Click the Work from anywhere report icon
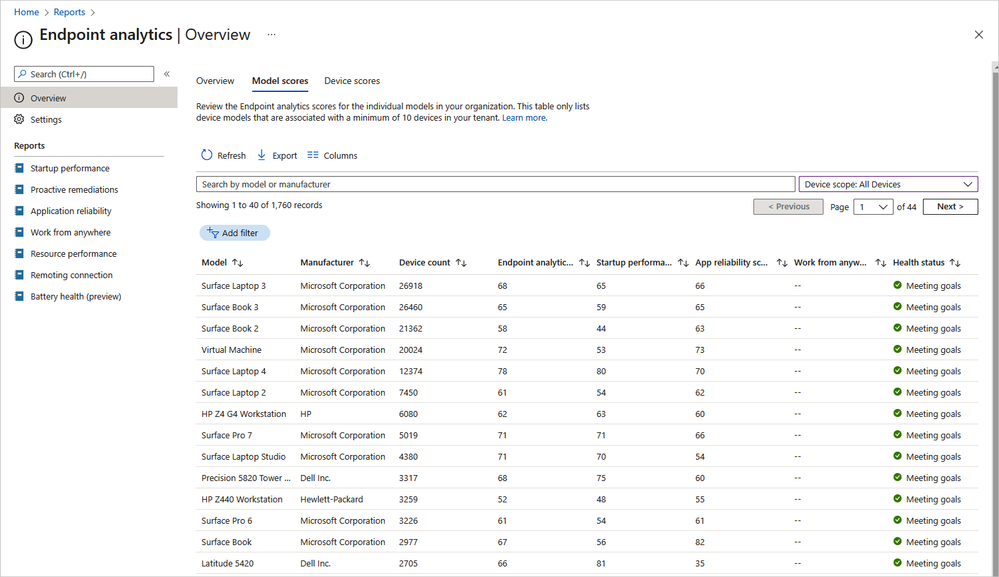Image resolution: width=999 pixels, height=577 pixels. point(19,232)
